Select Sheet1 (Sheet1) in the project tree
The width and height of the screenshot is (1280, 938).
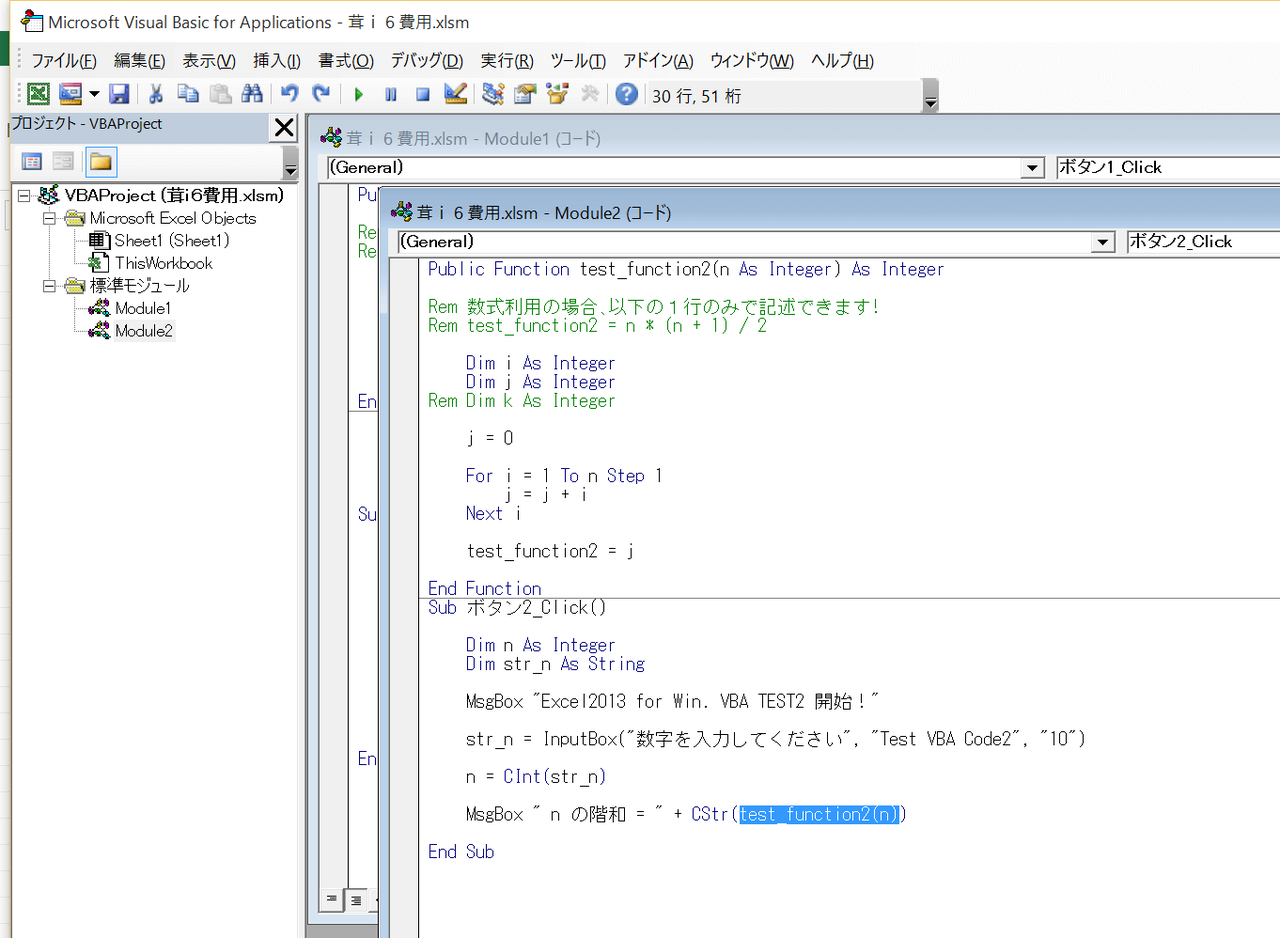pyautogui.click(x=172, y=241)
